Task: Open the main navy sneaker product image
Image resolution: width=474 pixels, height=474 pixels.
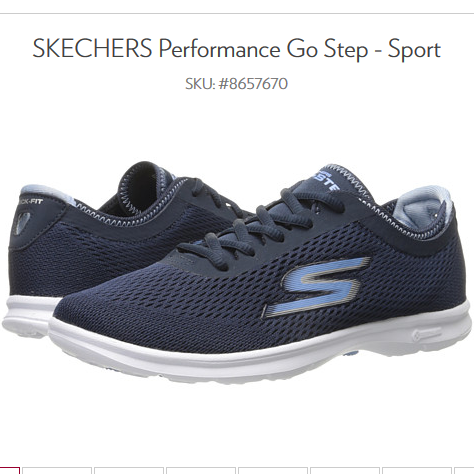Action: [237, 272]
